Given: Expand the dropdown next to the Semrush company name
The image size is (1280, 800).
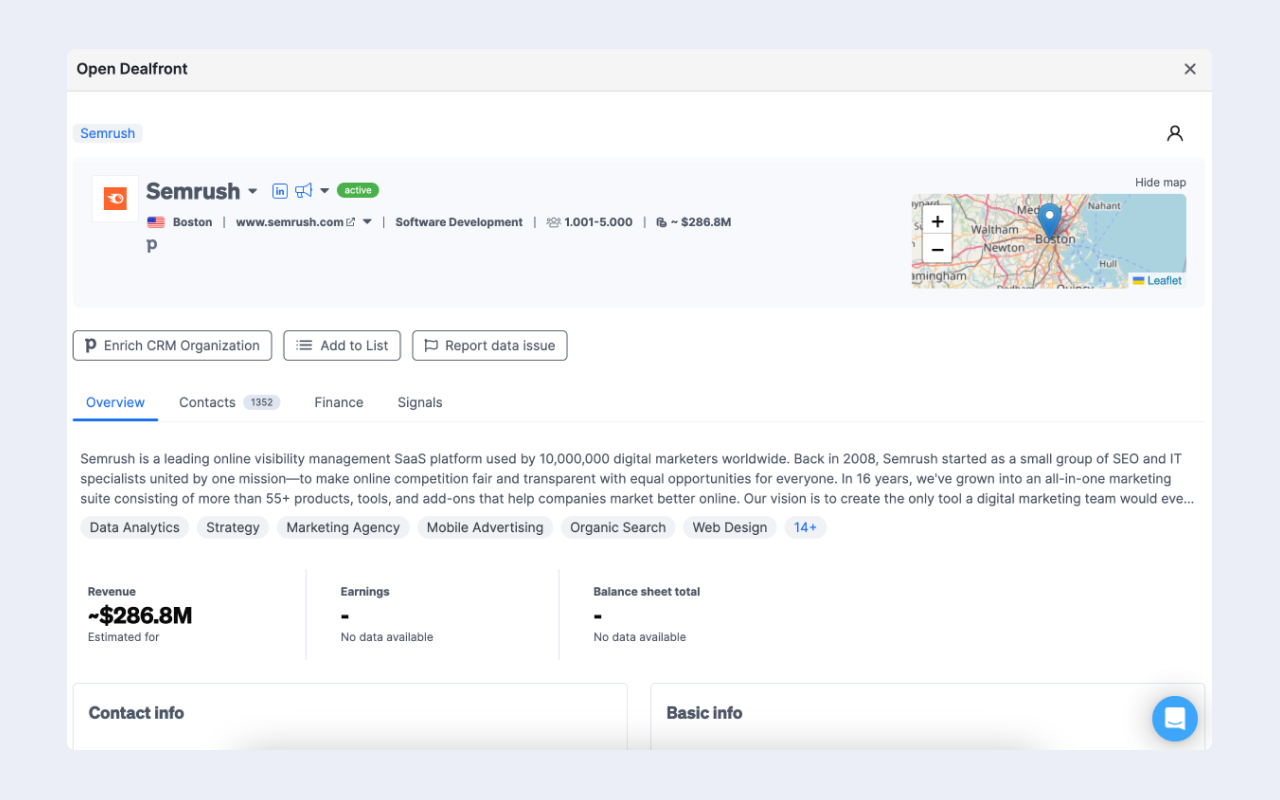Looking at the screenshot, I should click(253, 191).
